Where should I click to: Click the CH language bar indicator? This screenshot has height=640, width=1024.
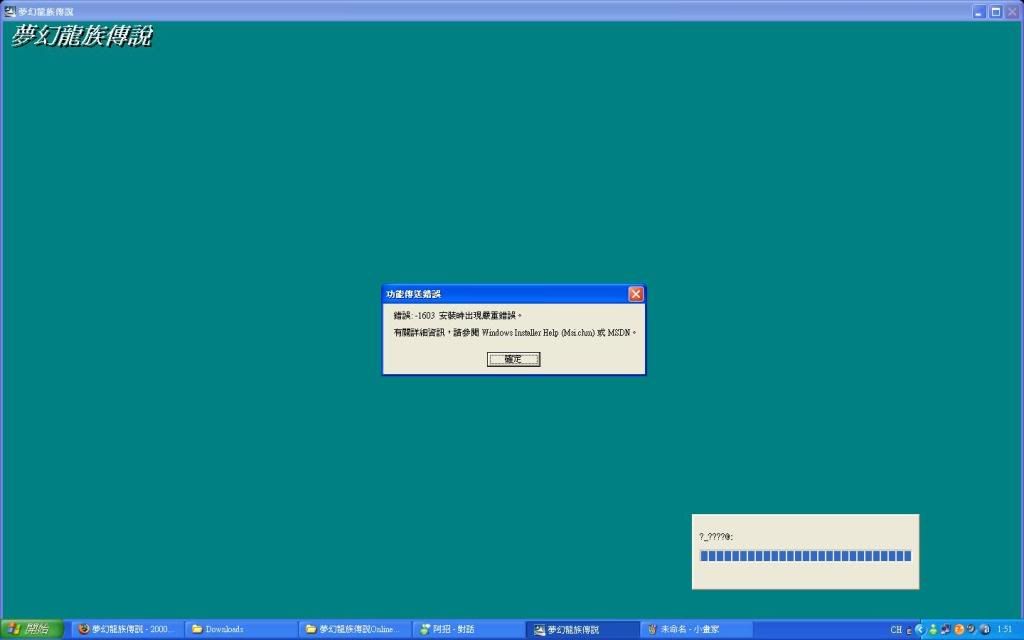coord(896,630)
